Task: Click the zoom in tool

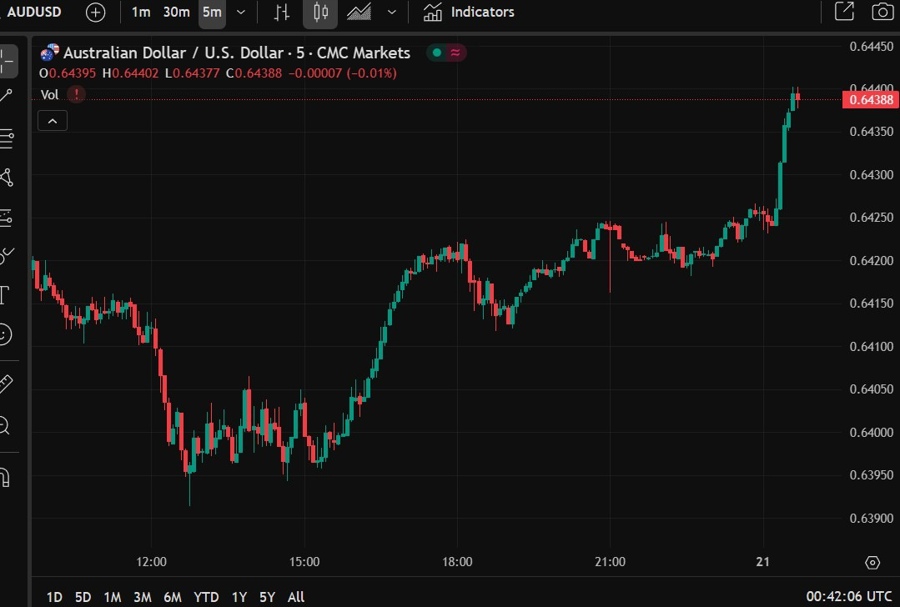Action: tap(5, 426)
